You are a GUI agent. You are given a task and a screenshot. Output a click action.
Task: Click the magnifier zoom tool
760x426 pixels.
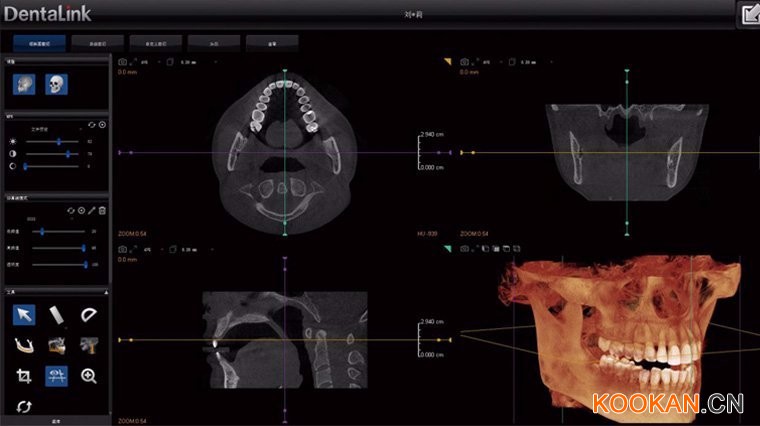89,376
